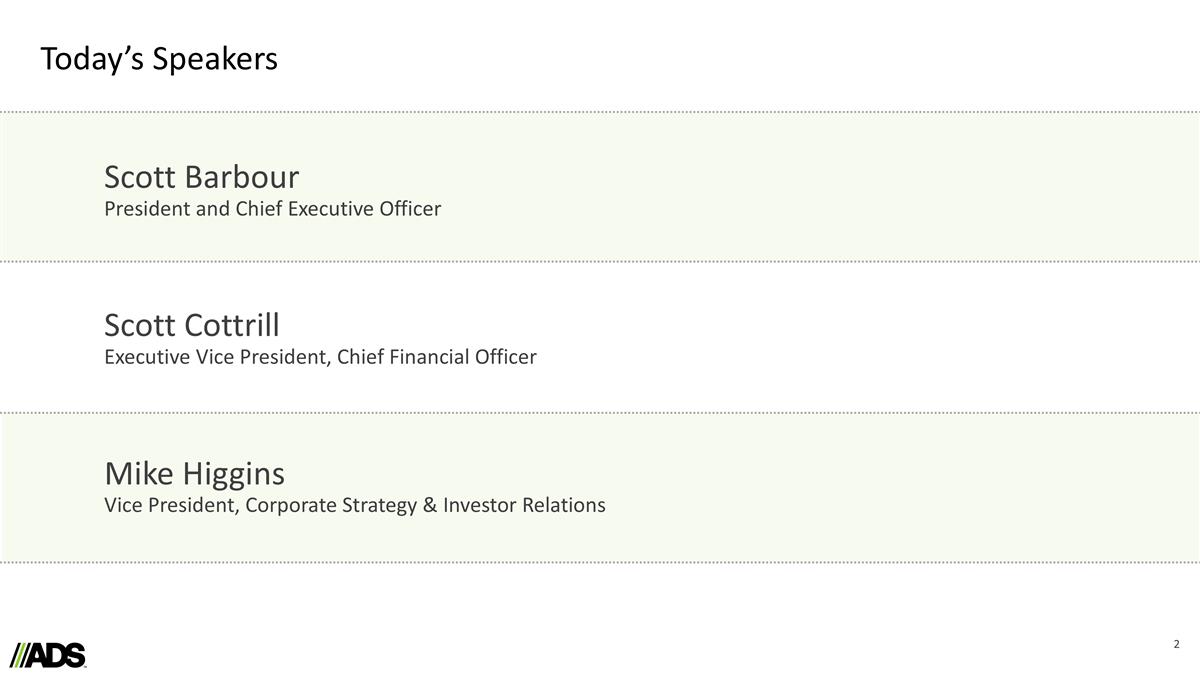Click the "Chief Financial Officer" words

pyautogui.click(x=437, y=357)
